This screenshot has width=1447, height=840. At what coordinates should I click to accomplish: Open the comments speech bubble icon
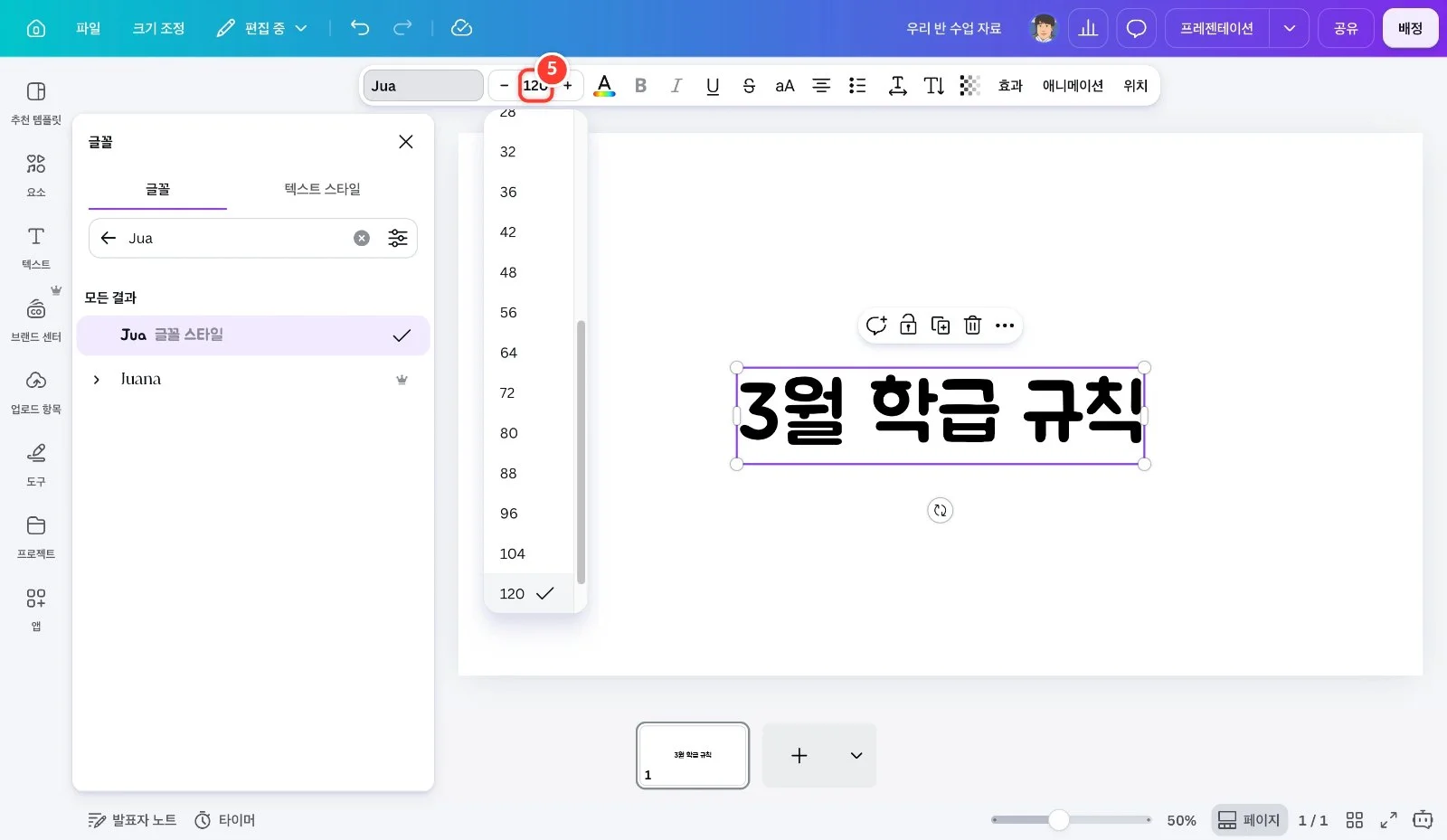click(x=1137, y=28)
